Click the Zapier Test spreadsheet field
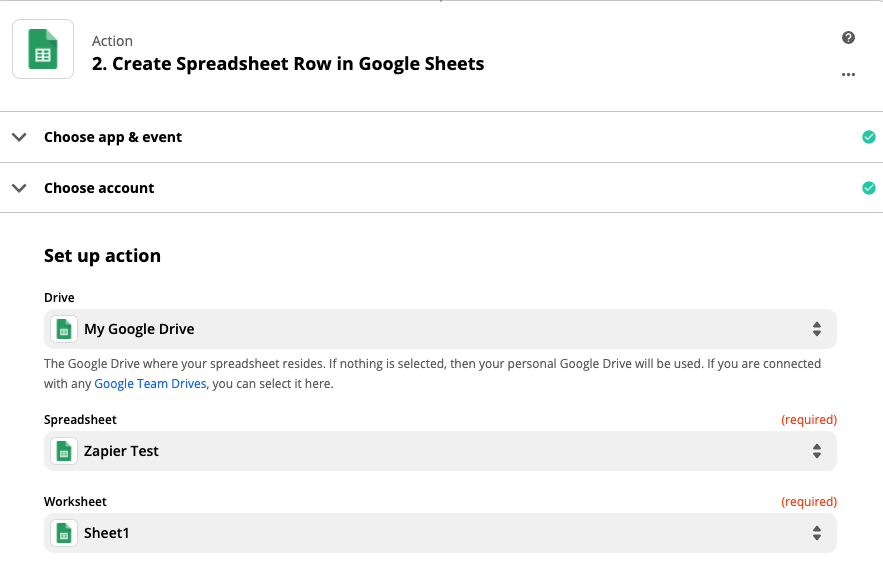 [x=440, y=451]
